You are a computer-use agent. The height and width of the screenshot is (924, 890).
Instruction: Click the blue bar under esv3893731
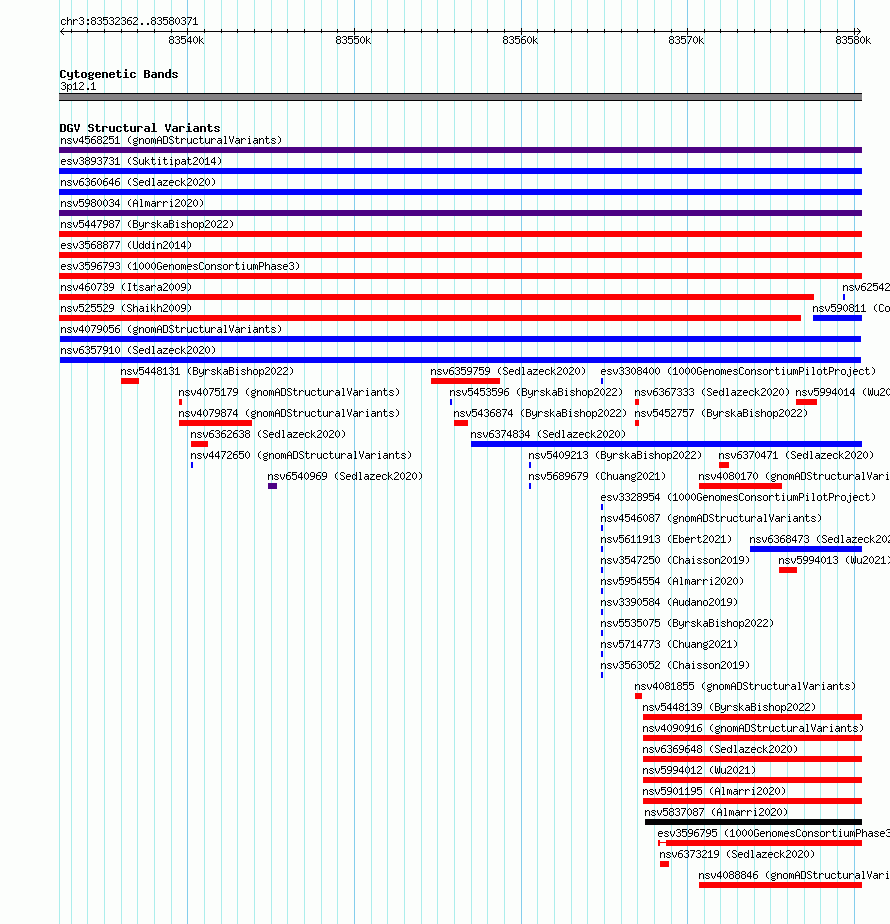click(460, 171)
